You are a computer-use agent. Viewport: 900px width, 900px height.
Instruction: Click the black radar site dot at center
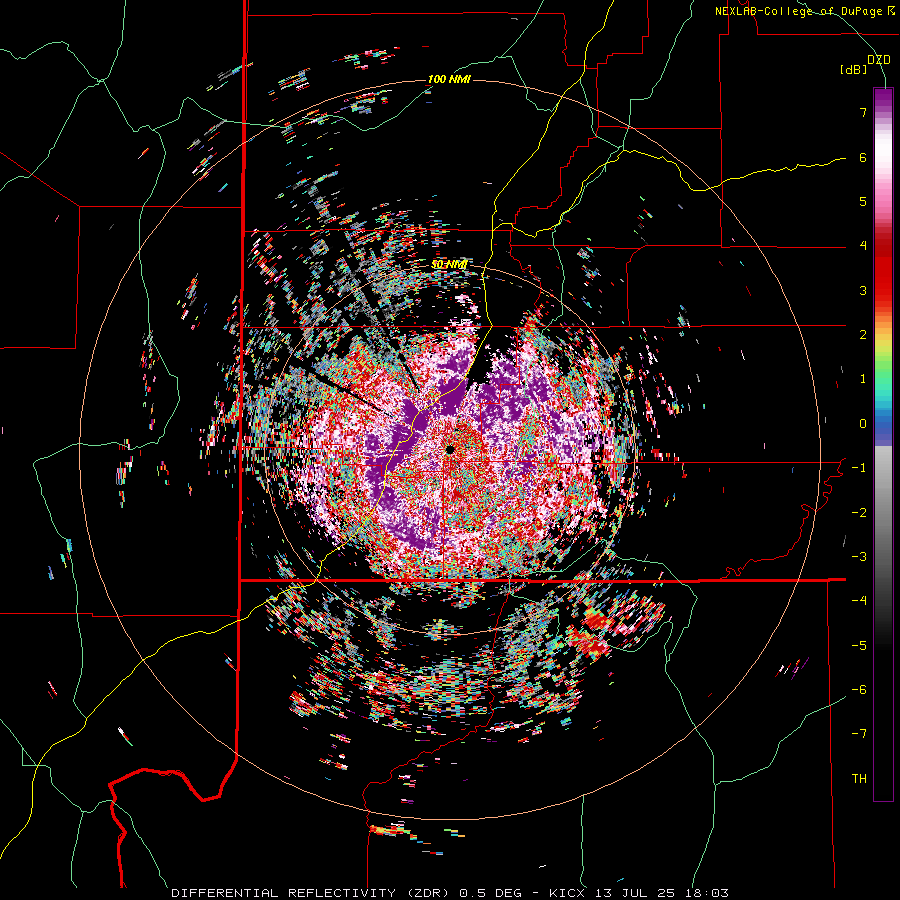[x=449, y=449]
